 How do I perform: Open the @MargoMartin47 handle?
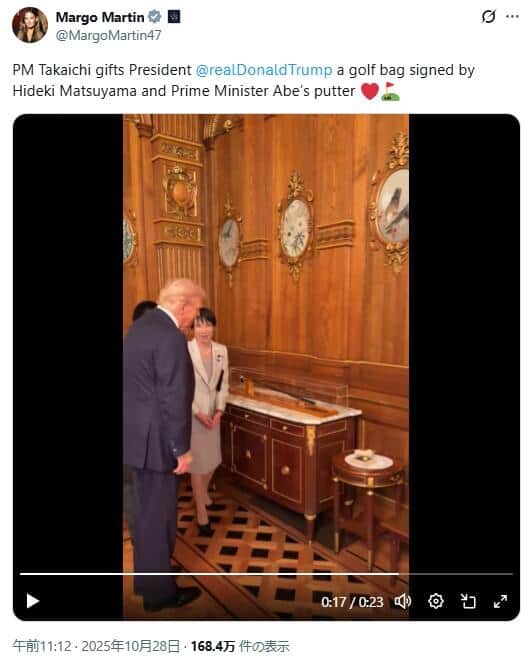click(x=108, y=35)
